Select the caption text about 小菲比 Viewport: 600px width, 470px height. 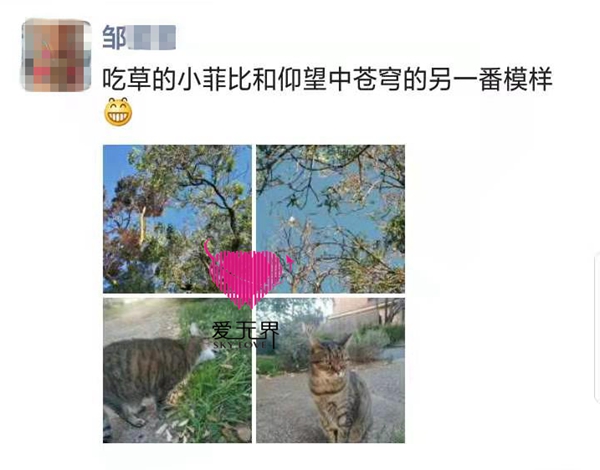click(x=328, y=79)
